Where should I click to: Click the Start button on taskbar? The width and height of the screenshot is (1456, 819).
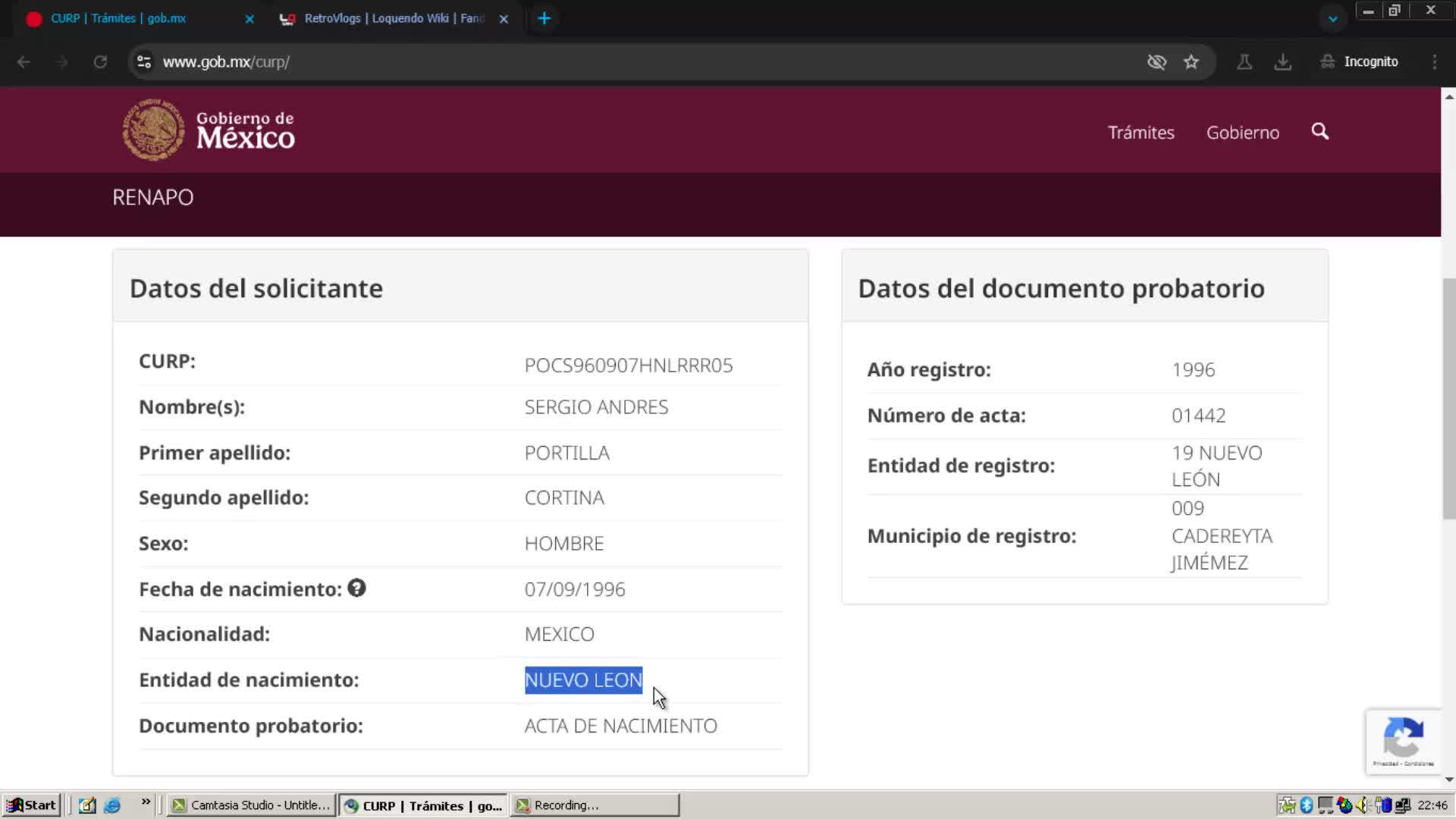click(x=32, y=805)
